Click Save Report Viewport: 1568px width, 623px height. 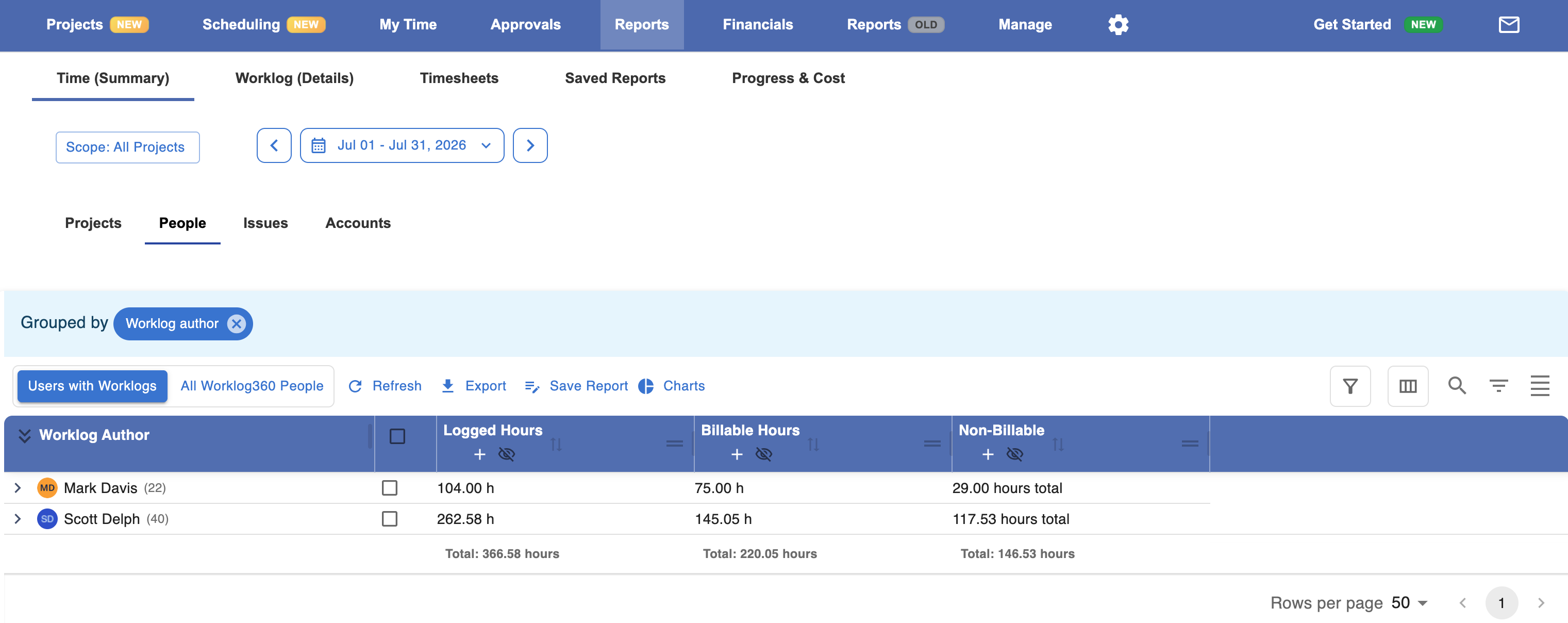pyautogui.click(x=576, y=386)
